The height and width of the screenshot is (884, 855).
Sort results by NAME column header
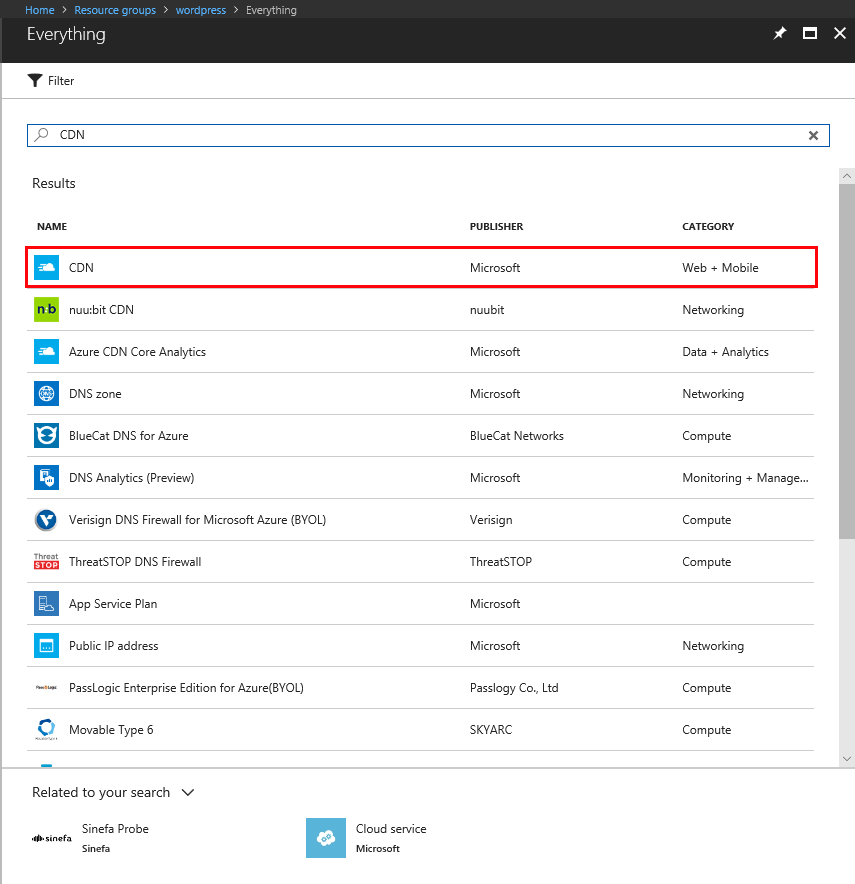point(52,226)
